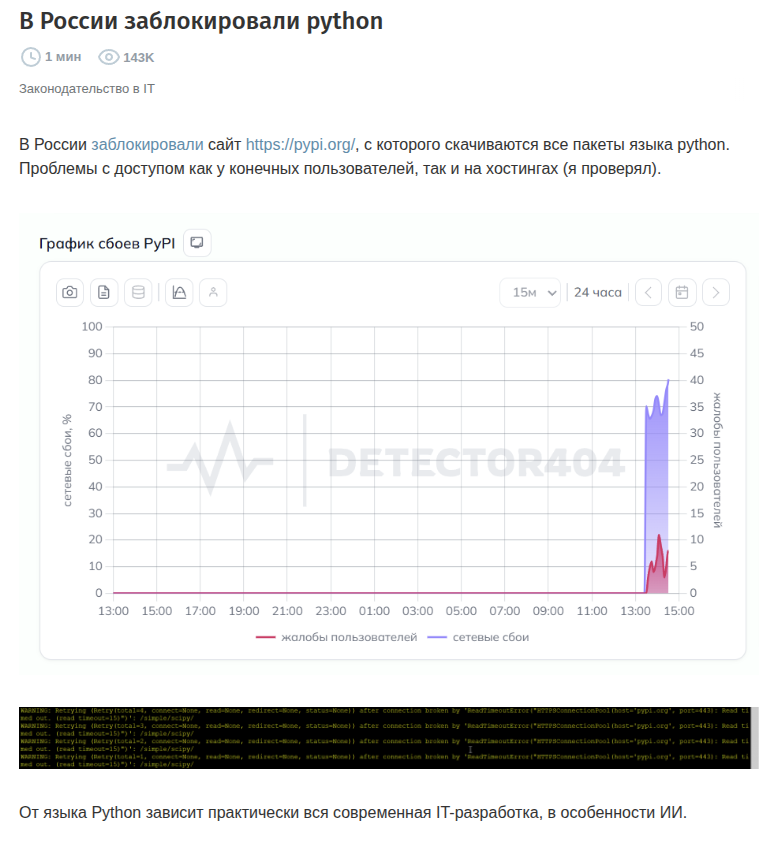Click the clock reading-time icon
The image size is (771, 848).
[31, 57]
